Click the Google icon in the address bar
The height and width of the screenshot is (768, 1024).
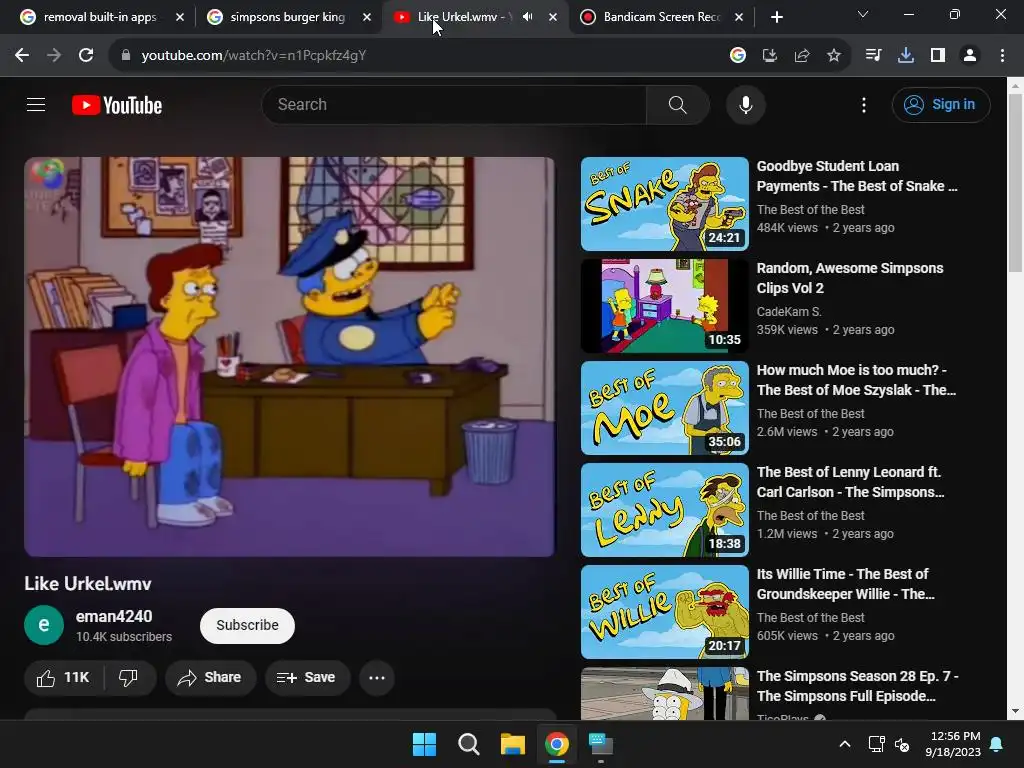click(738, 56)
